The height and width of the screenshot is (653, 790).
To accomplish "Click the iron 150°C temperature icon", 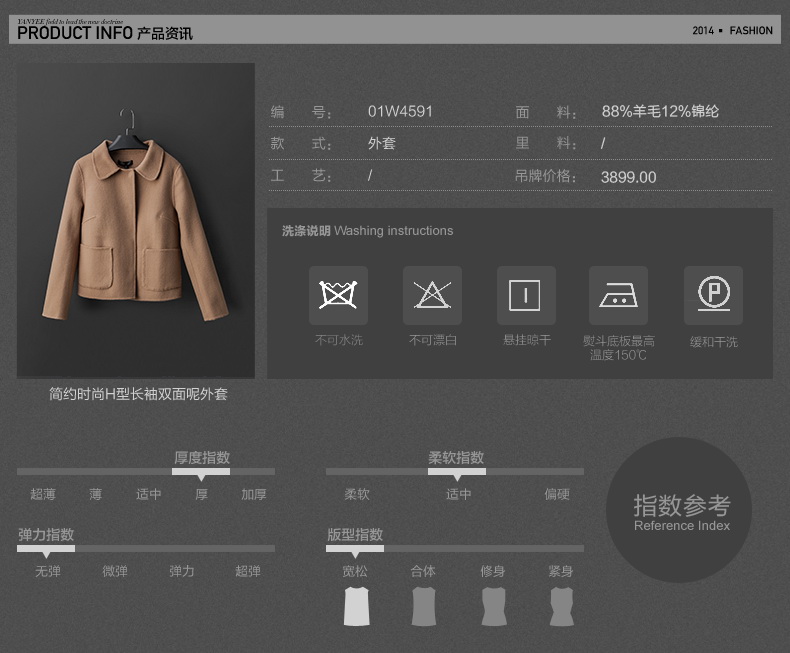I will point(618,295).
